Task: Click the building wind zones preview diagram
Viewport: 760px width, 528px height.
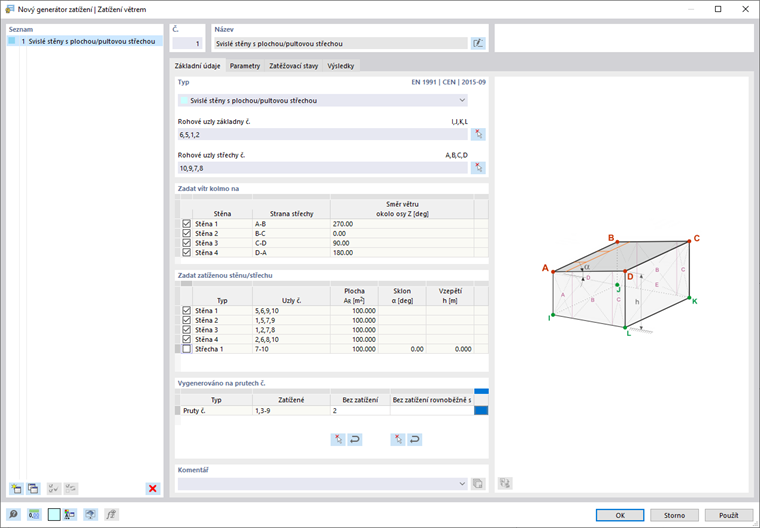Action: pyautogui.click(x=621, y=285)
